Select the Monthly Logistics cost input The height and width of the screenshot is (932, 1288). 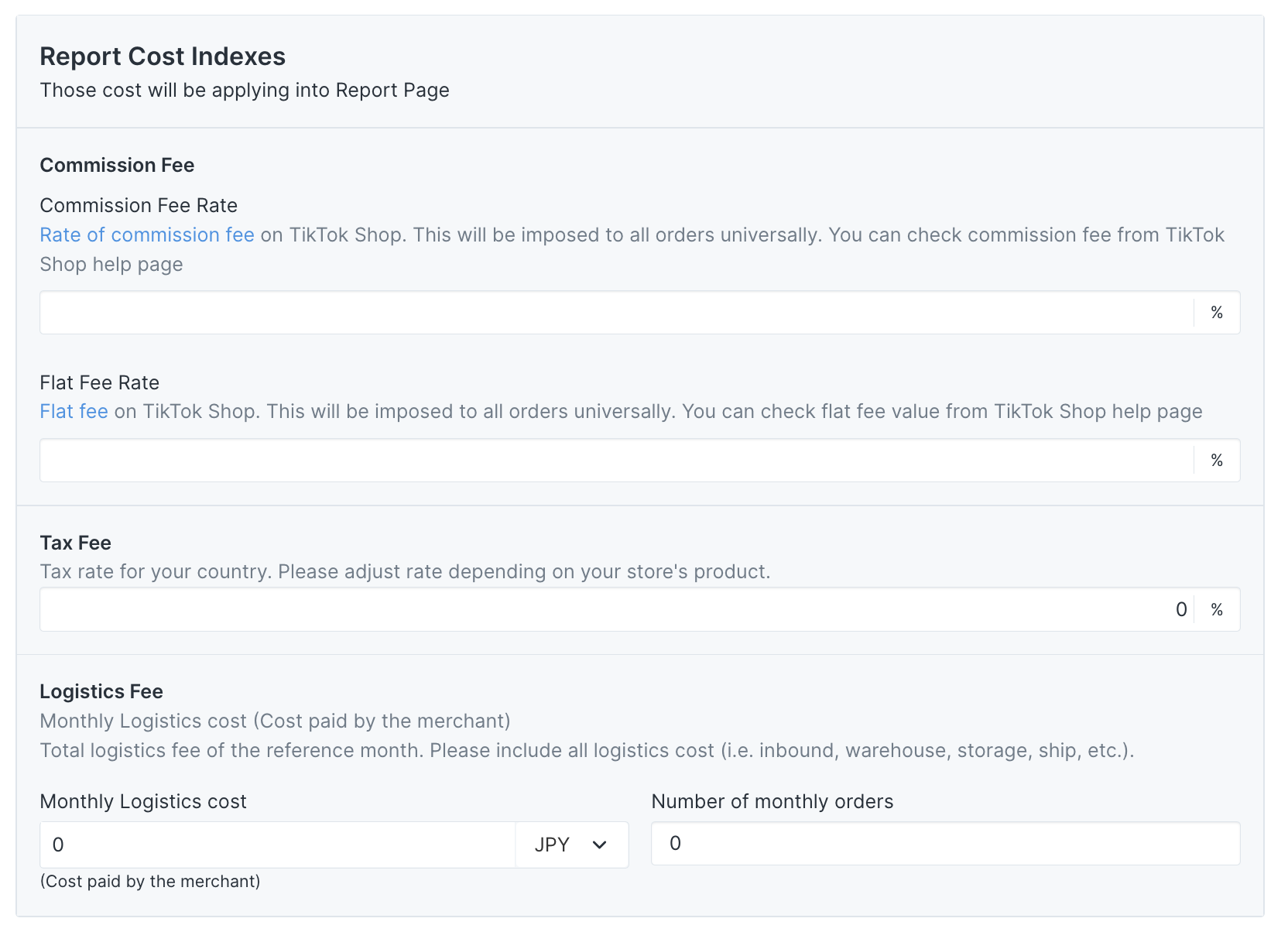click(x=277, y=845)
